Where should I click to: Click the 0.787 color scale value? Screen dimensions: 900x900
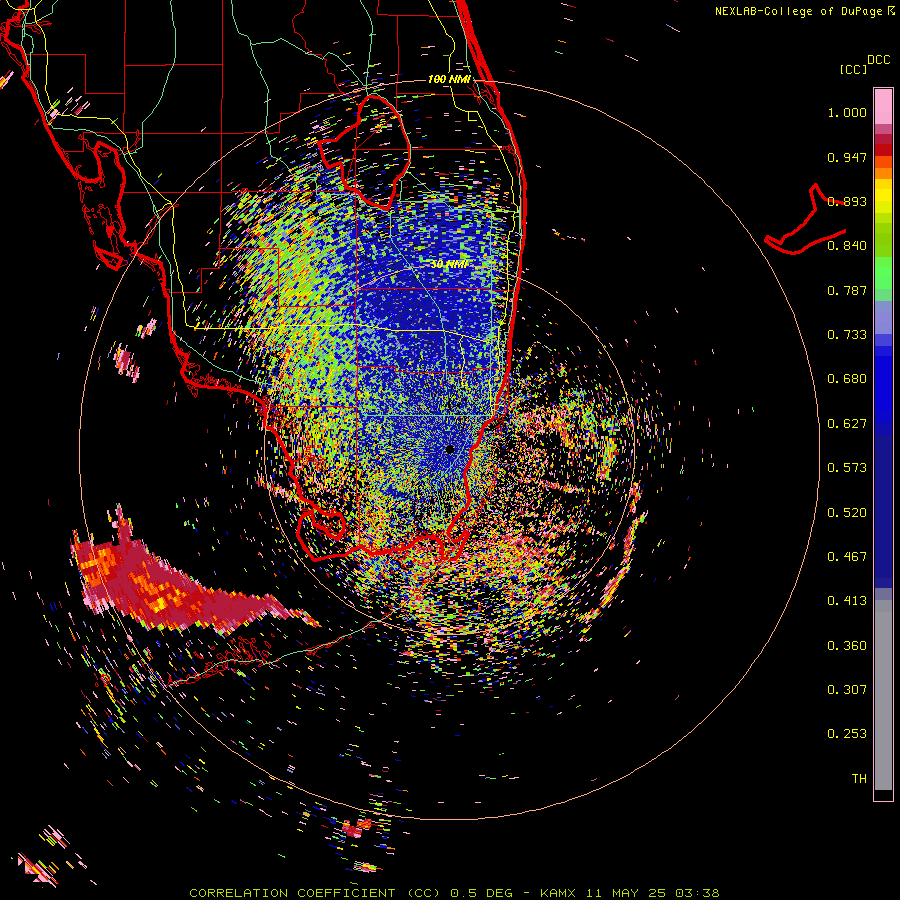(847, 290)
